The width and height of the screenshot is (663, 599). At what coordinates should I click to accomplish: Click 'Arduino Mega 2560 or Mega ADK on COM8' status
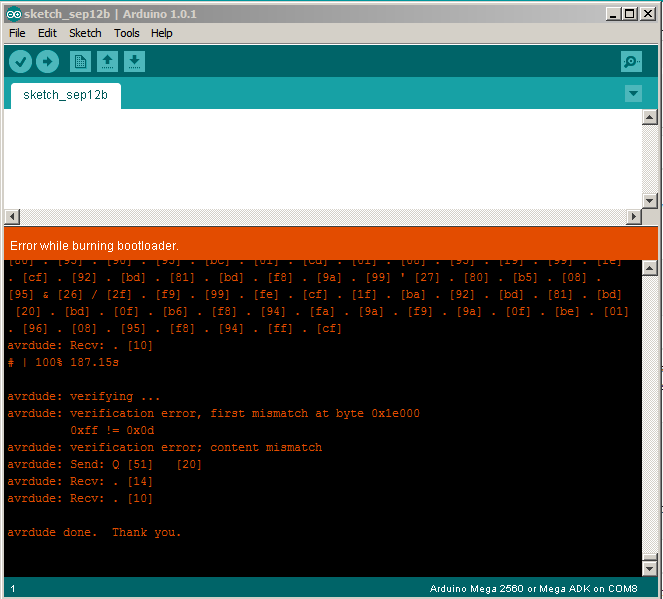pyautogui.click(x=533, y=588)
